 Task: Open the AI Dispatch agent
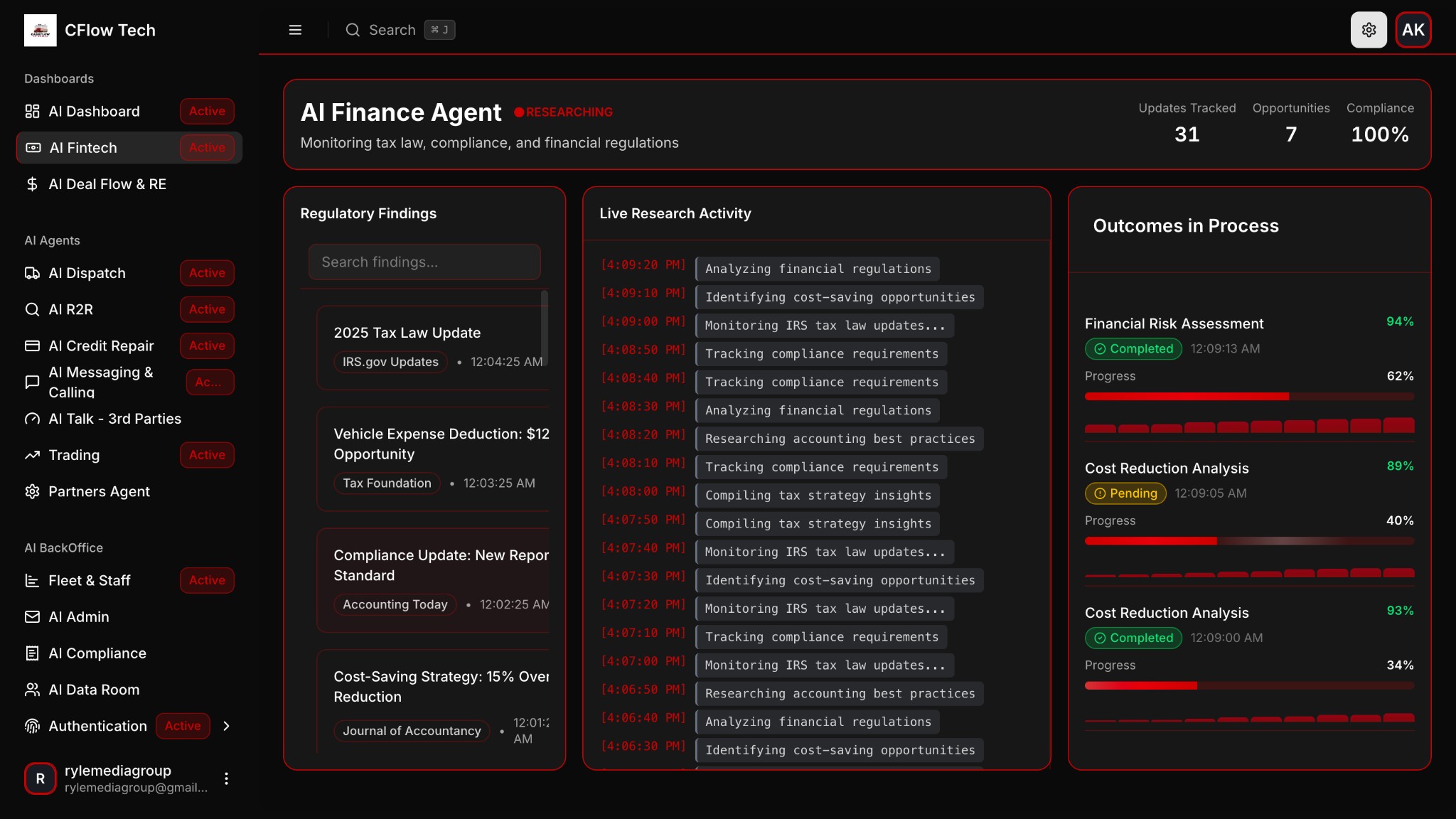point(87,273)
